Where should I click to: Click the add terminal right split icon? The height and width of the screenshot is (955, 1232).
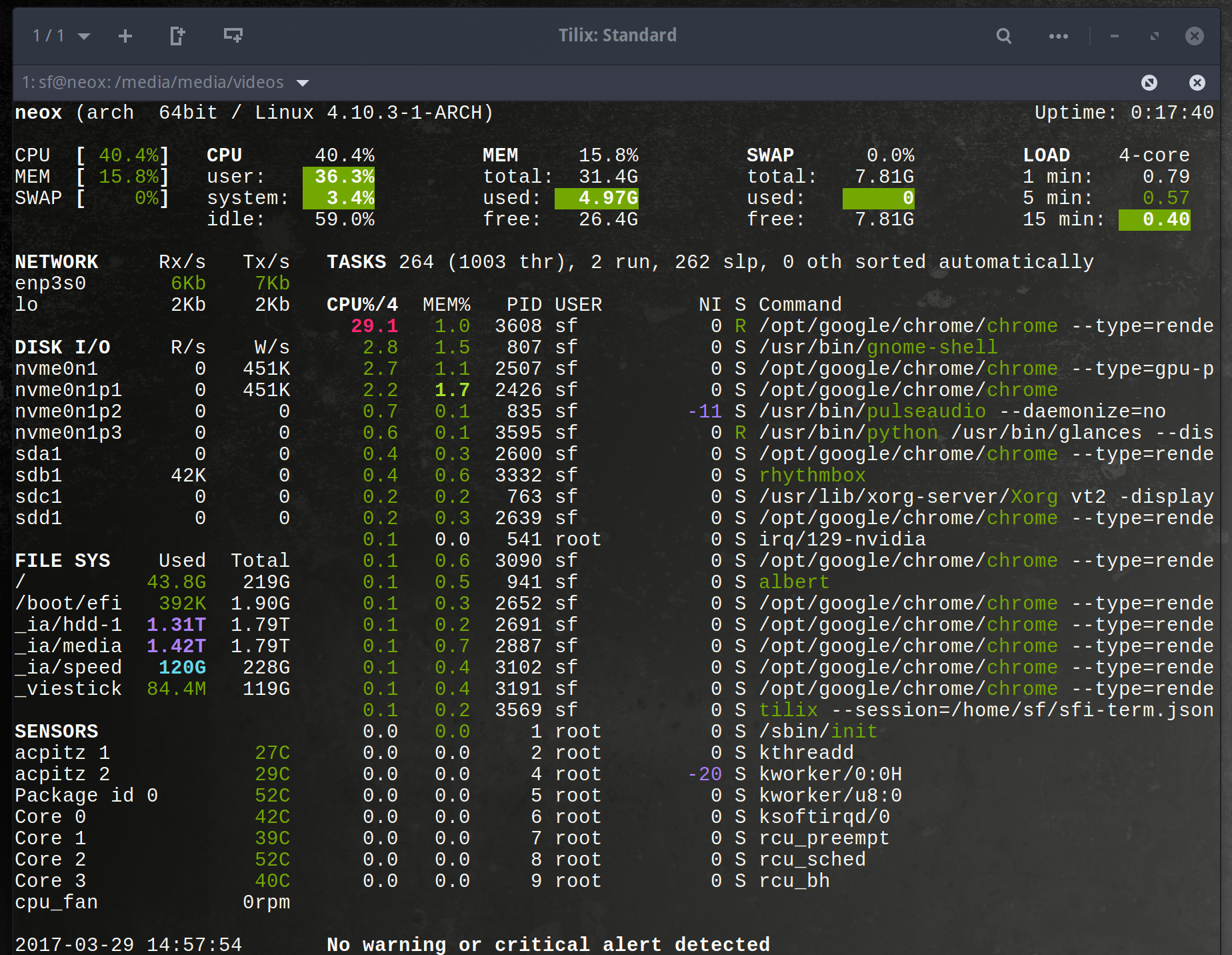[x=177, y=35]
